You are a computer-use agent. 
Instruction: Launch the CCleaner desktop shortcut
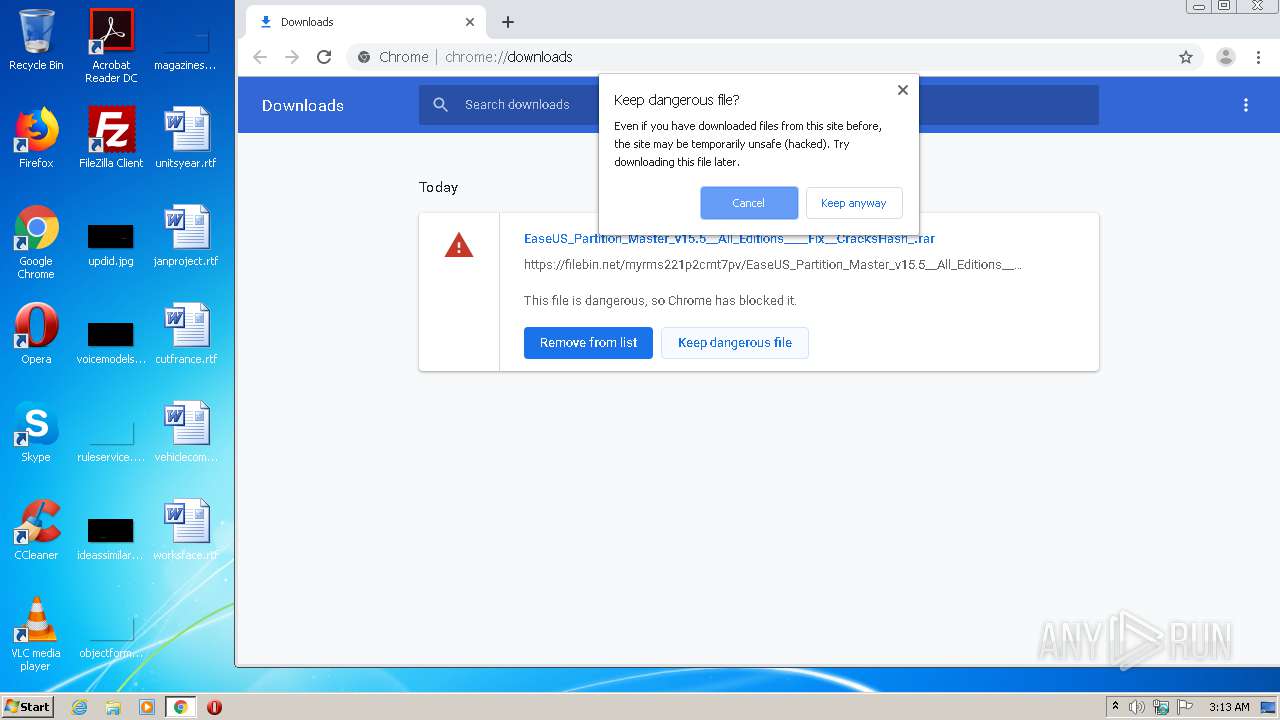[36, 529]
